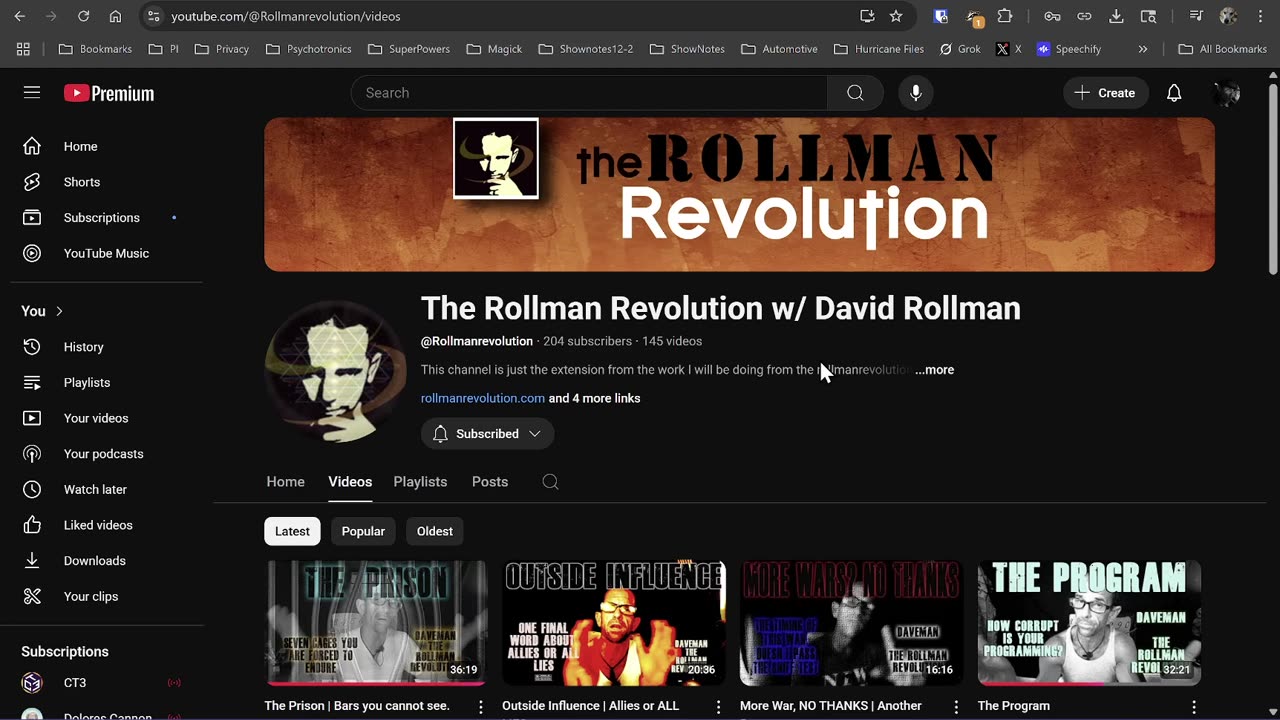
Task: Open the All Bookmarks folder
Action: [x=1223, y=49]
